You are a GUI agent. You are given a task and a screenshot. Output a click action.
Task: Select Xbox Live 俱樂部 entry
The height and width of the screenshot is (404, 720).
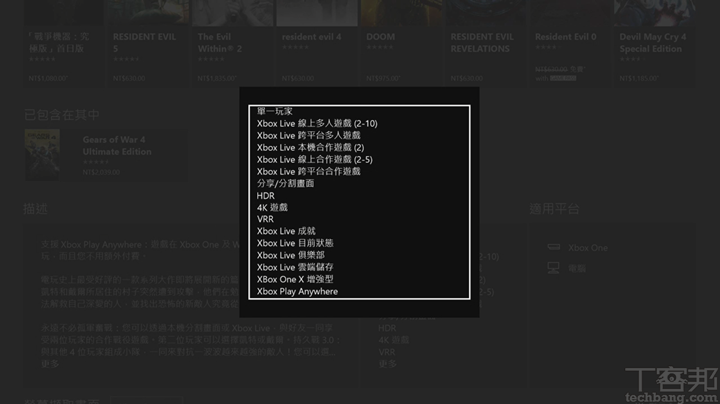[291, 255]
